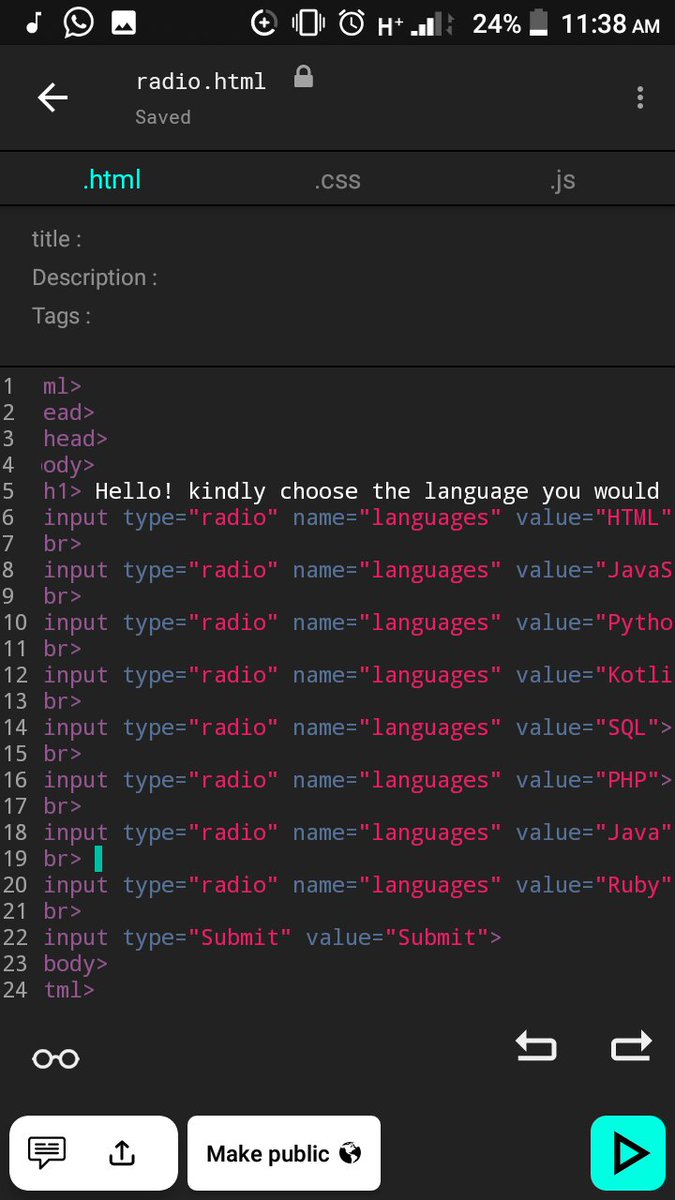
Task: Go back using the arrow icon
Action: pos(52,97)
